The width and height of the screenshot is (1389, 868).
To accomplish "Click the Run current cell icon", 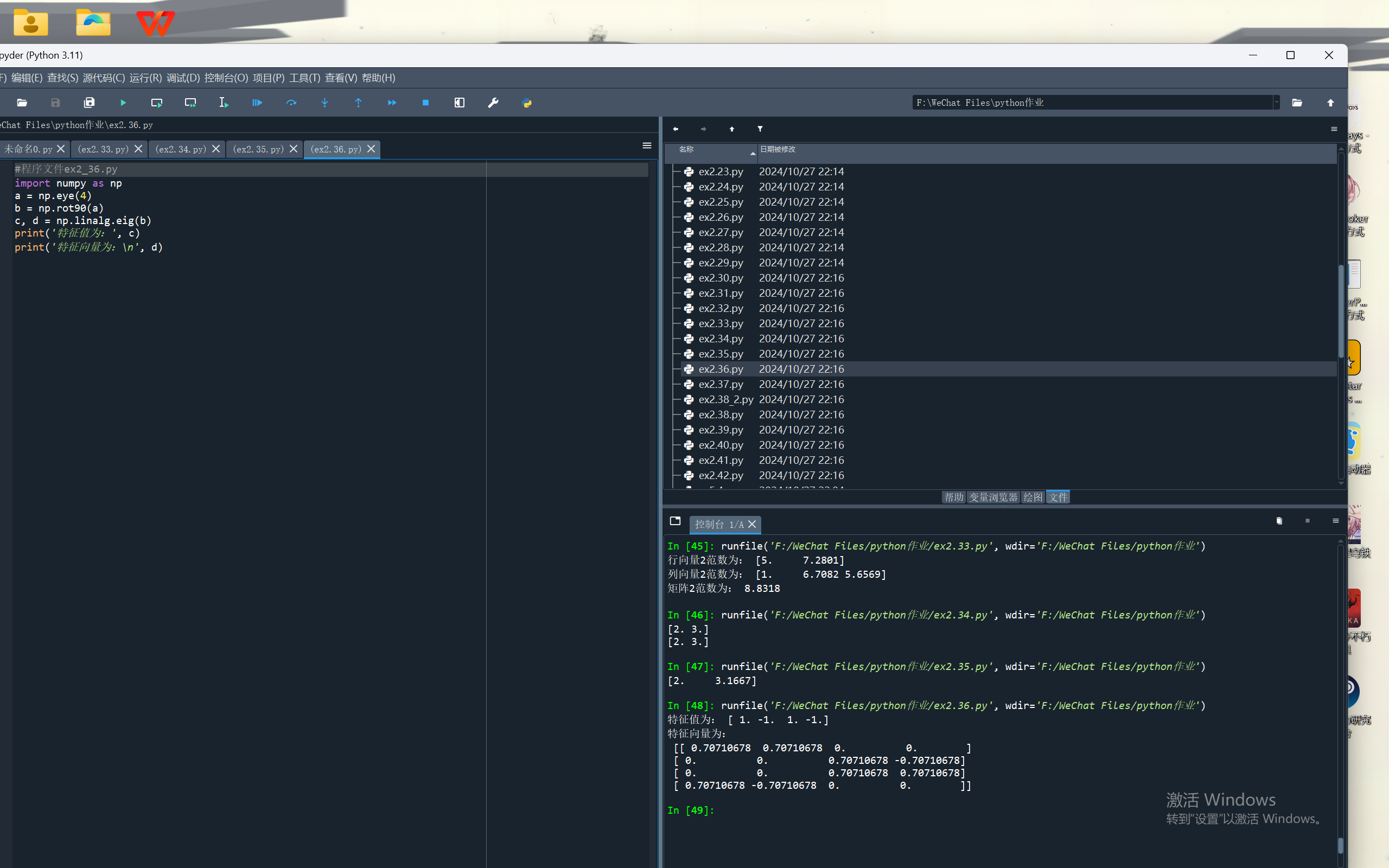I will [x=157, y=103].
